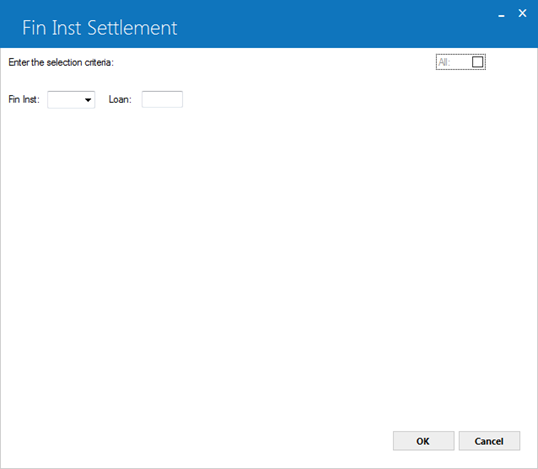
Task: Expand the Fin Inst dropdown arrow
Action: 88,100
